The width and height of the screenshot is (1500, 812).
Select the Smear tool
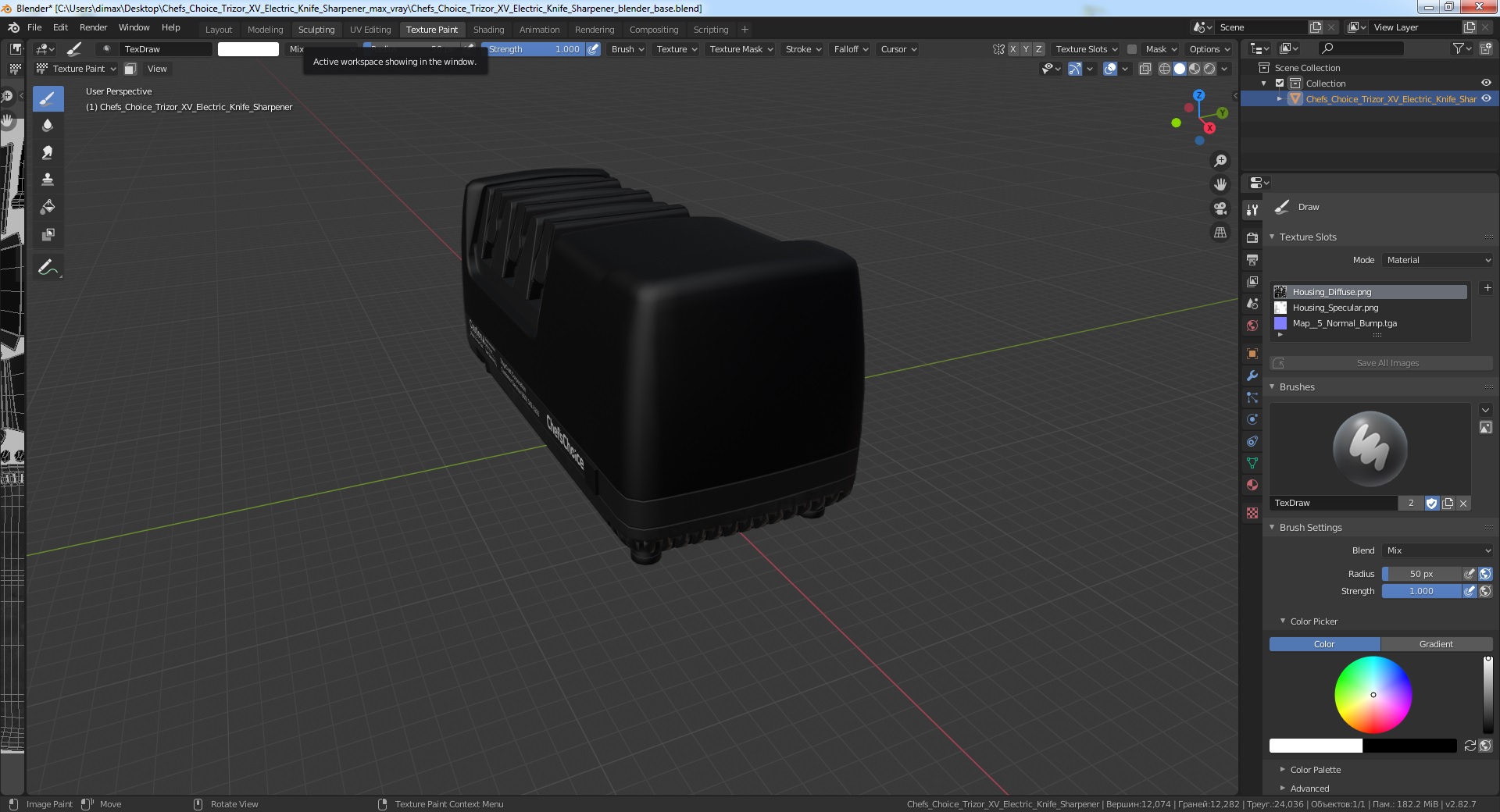click(48, 152)
